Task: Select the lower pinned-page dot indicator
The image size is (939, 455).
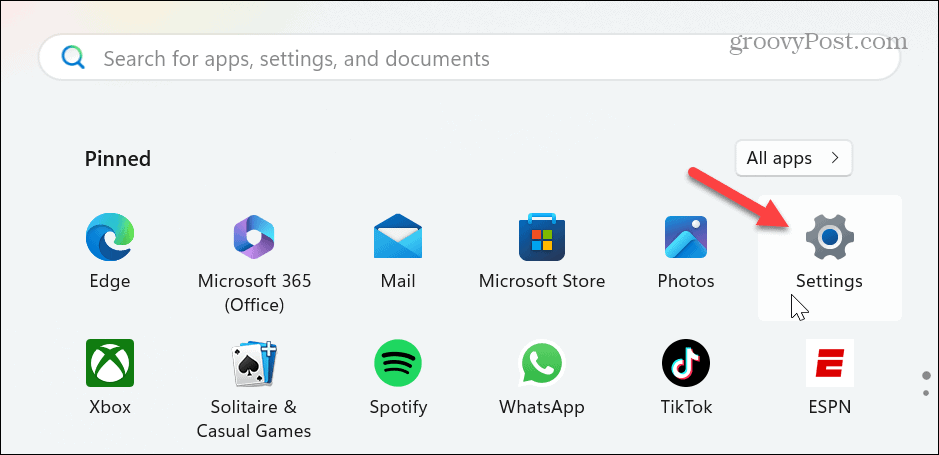Action: point(926,393)
